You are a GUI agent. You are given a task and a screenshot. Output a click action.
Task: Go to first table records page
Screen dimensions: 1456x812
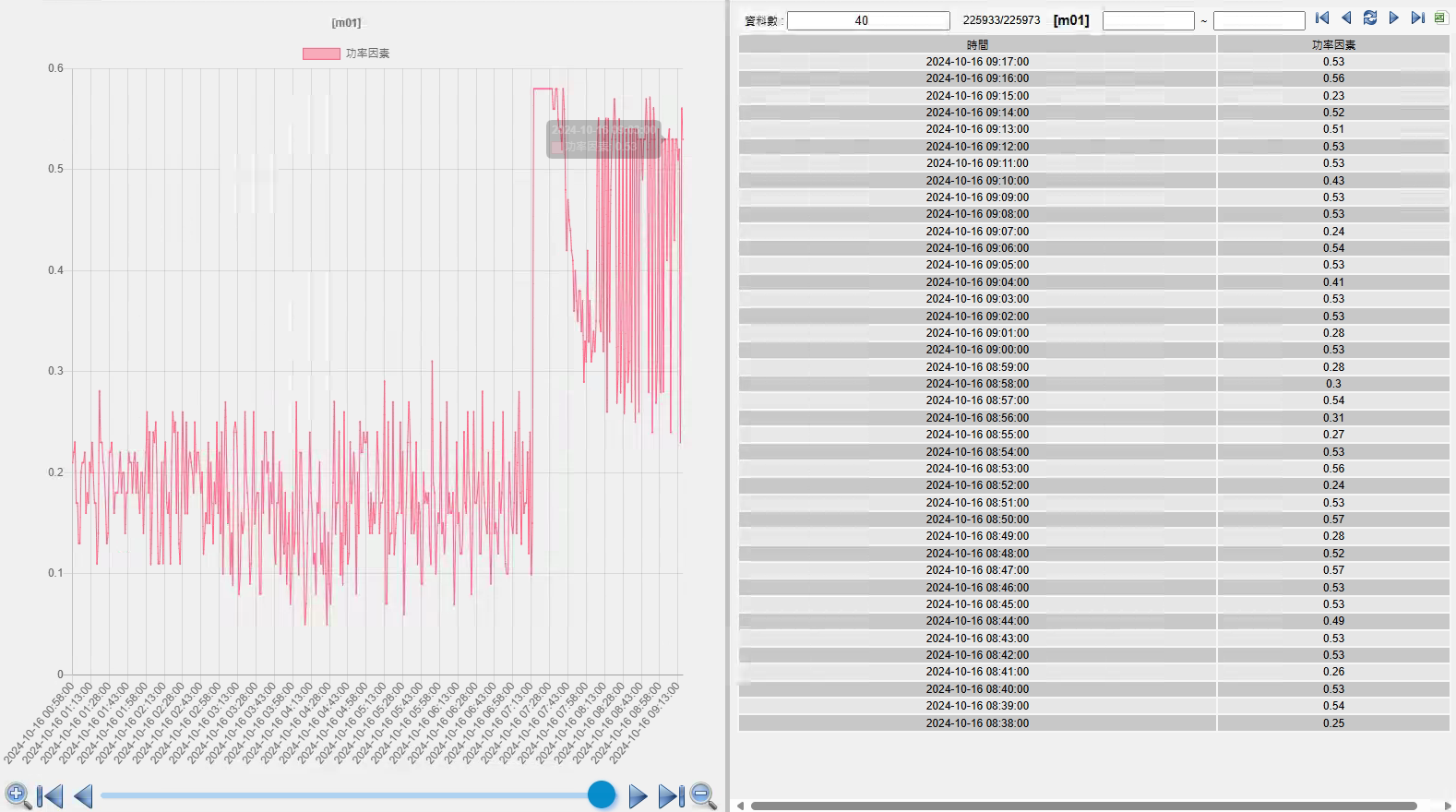(1322, 18)
